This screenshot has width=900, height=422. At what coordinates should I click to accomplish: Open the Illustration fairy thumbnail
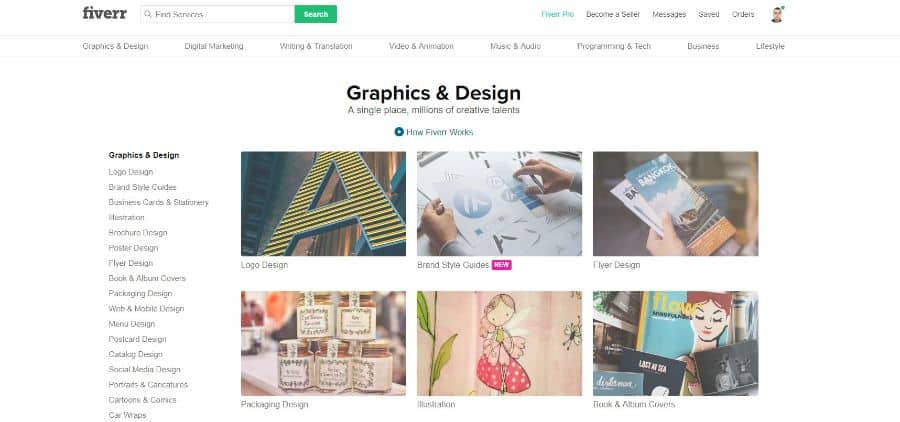(x=499, y=343)
